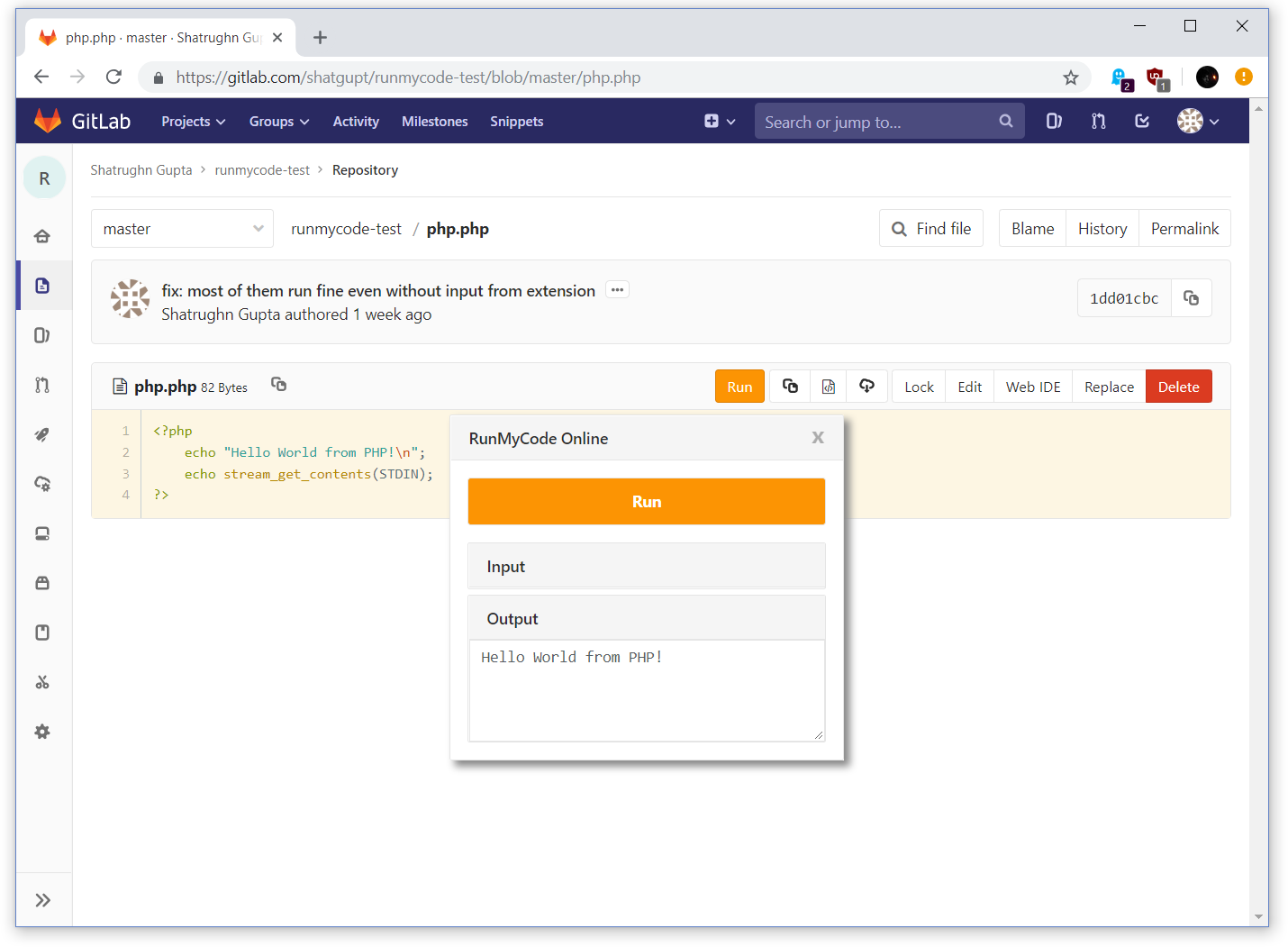Screen dimensions: 1288x947
Task: Open the master branch dropdown
Action: pyautogui.click(x=182, y=229)
